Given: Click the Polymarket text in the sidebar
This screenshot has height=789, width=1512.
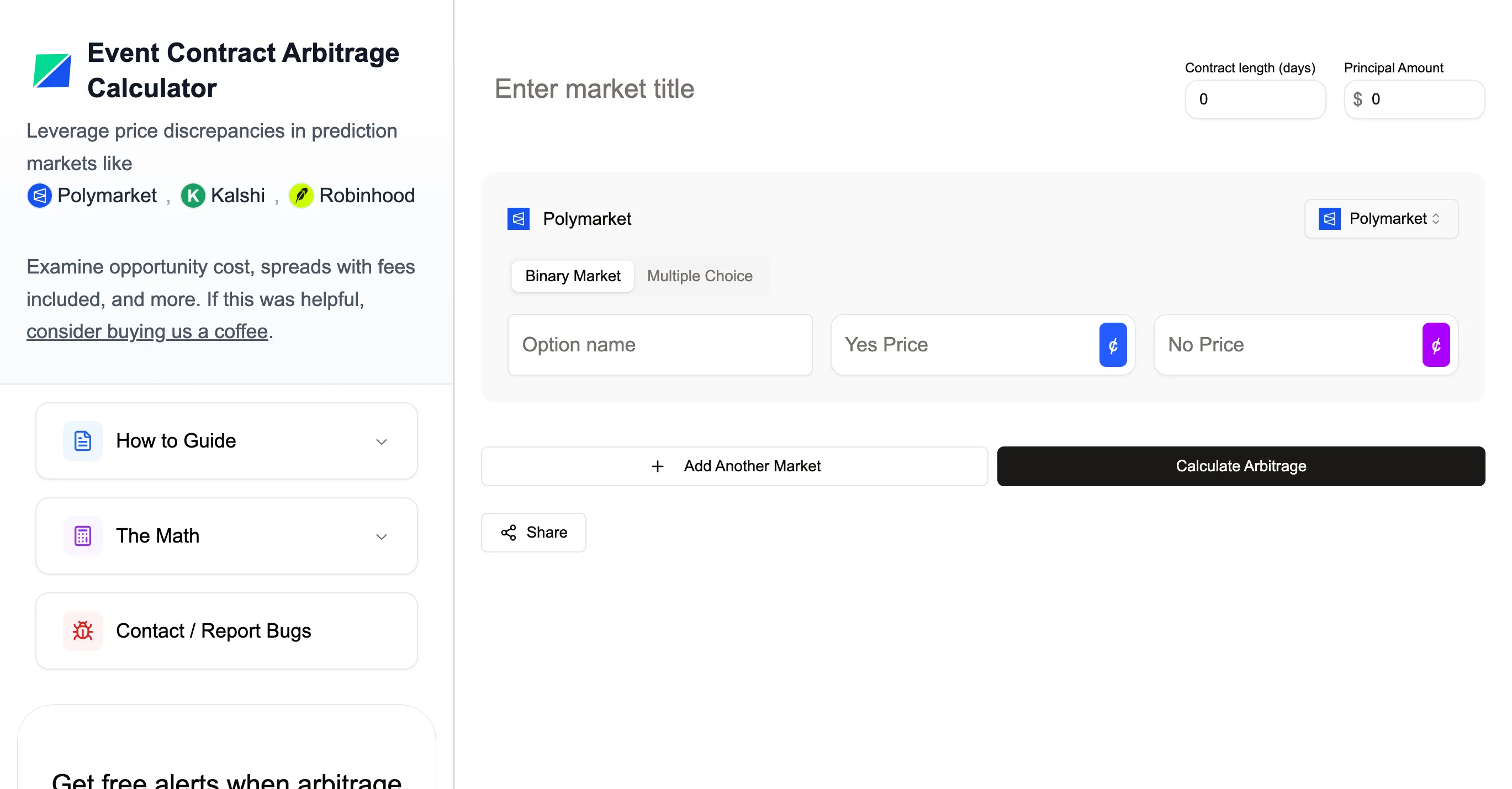Looking at the screenshot, I should pyautogui.click(x=107, y=196).
